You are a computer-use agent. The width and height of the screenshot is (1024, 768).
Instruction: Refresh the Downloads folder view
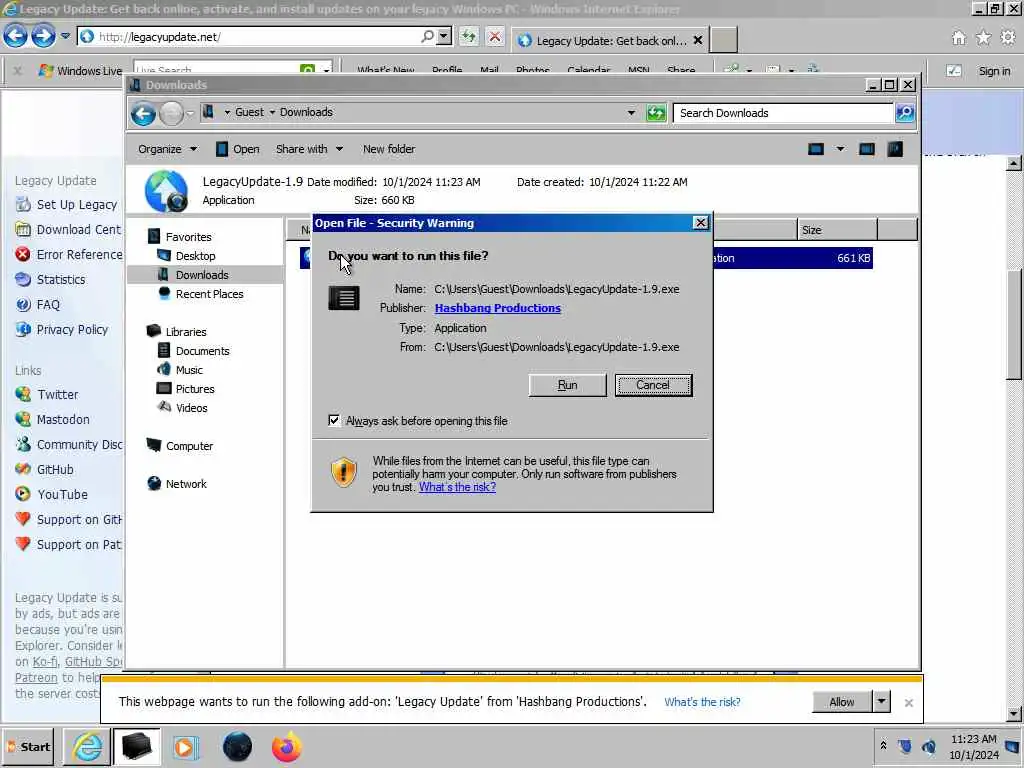[656, 113]
